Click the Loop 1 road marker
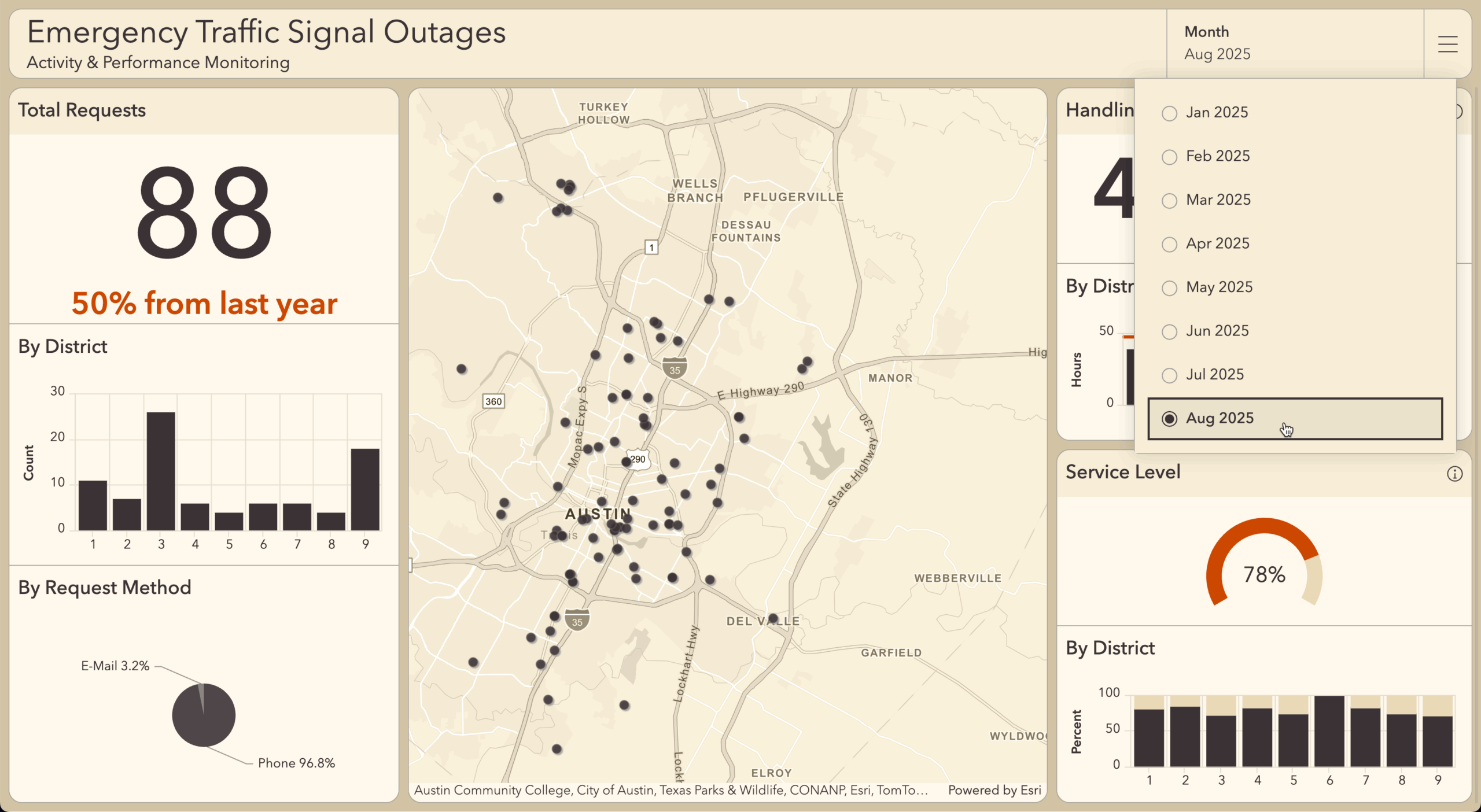 (x=651, y=248)
